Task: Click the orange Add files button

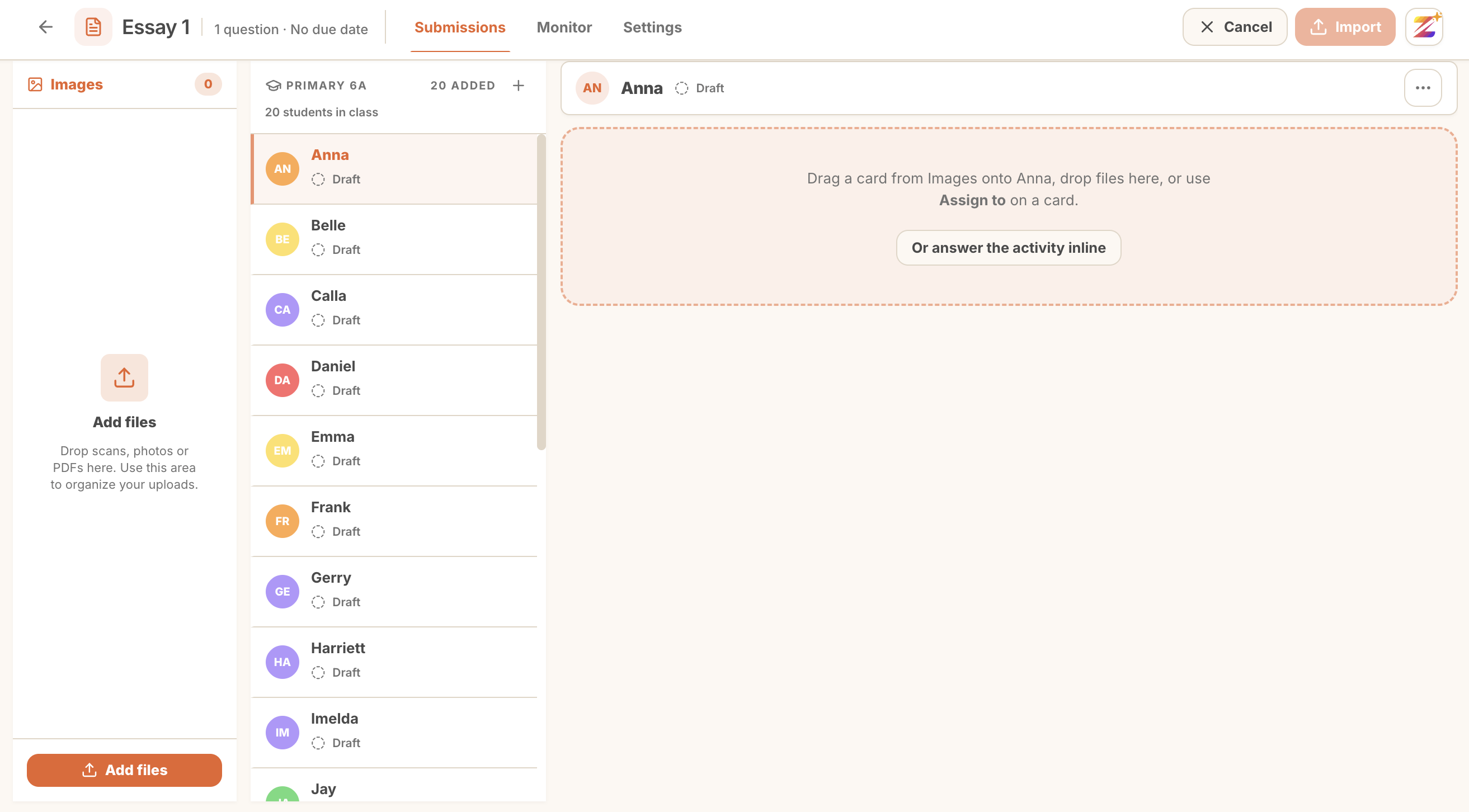Action: pyautogui.click(x=124, y=770)
